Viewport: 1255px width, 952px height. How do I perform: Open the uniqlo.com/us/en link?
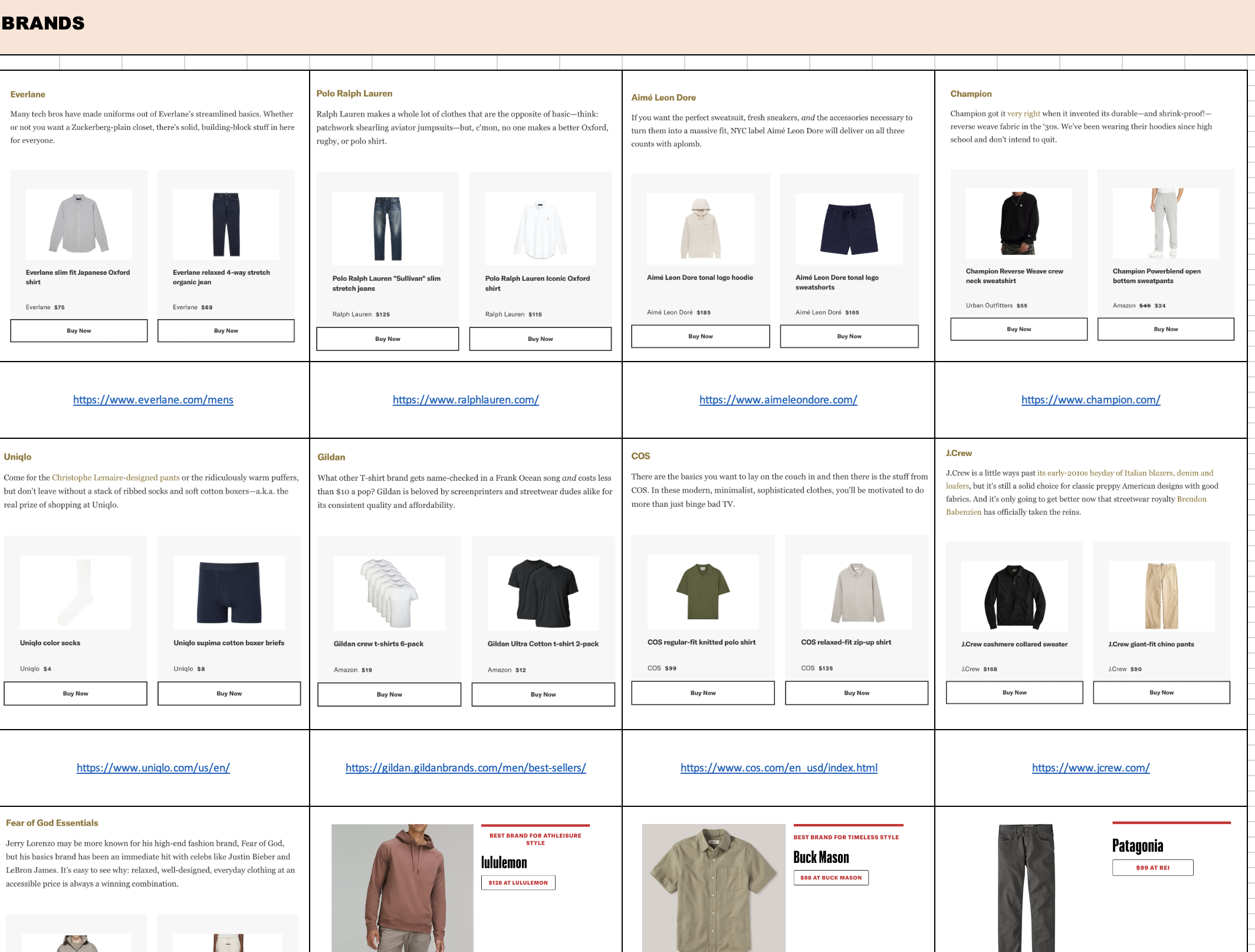153,768
